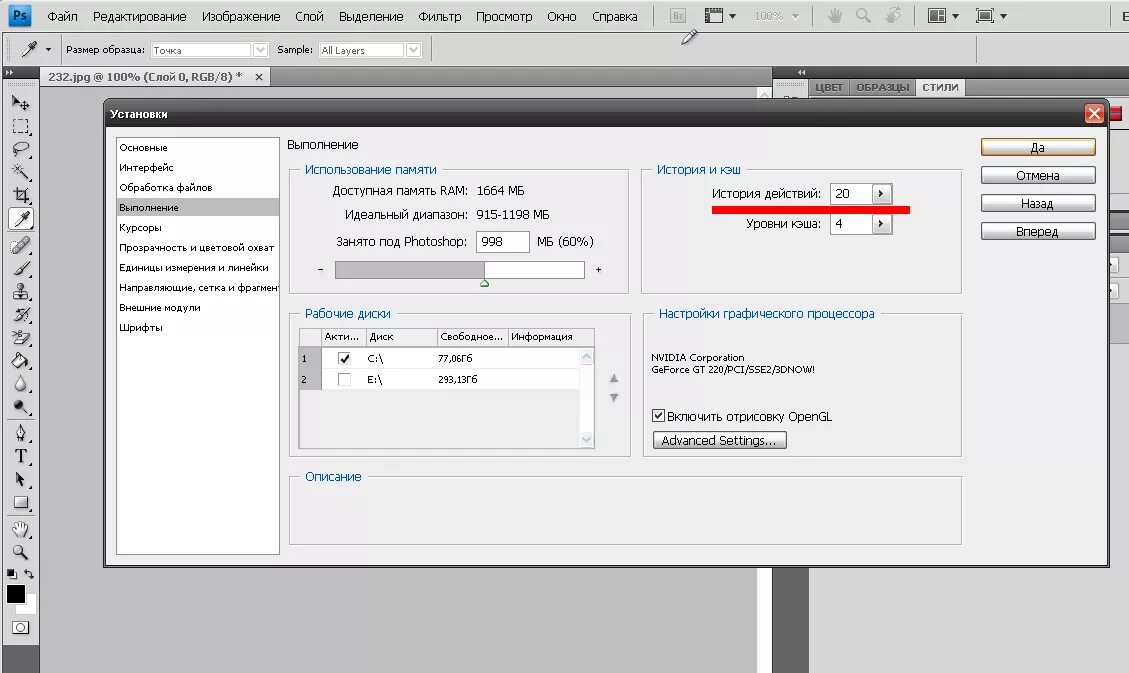Click the Занято под Photoshop memory field

(503, 242)
